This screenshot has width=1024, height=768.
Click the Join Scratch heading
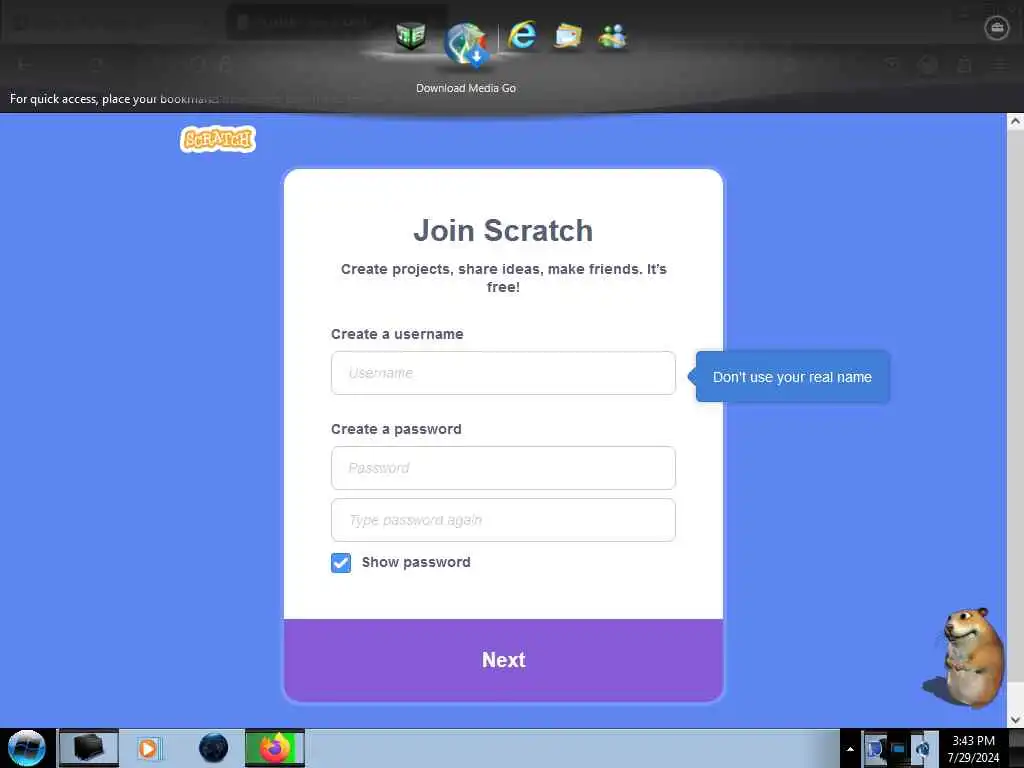[503, 231]
